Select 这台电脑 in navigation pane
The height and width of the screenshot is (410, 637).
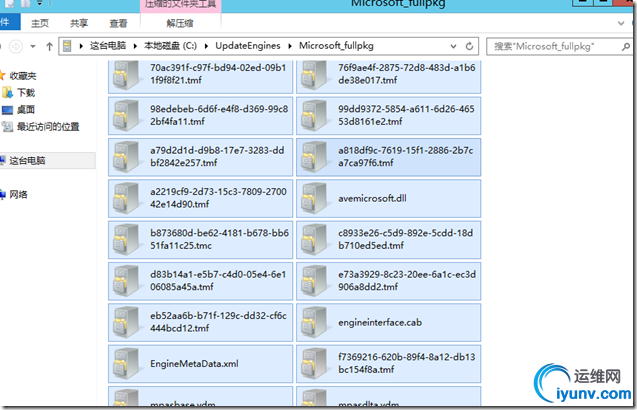27,161
